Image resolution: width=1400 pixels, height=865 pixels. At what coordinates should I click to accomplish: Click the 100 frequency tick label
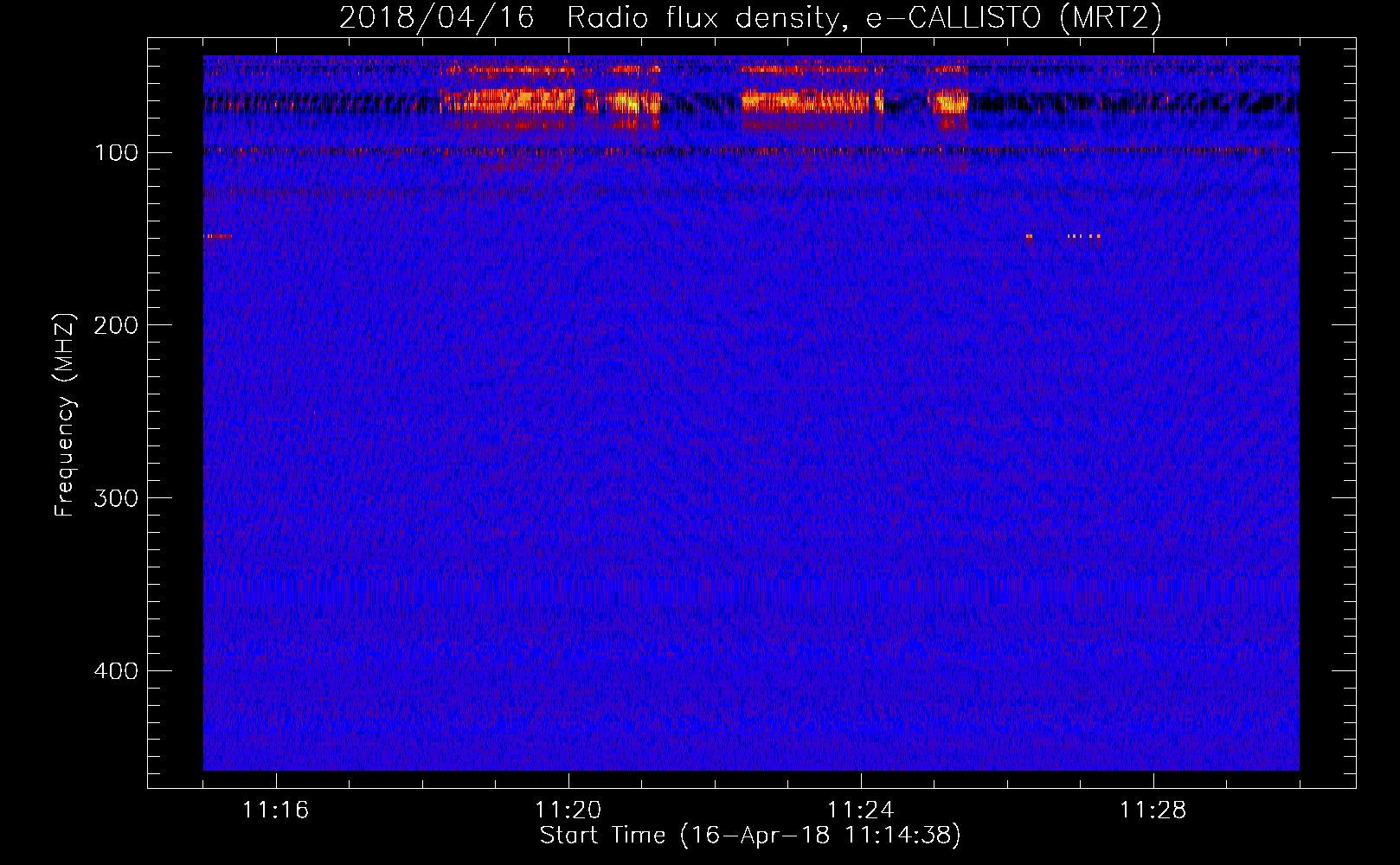coord(116,153)
